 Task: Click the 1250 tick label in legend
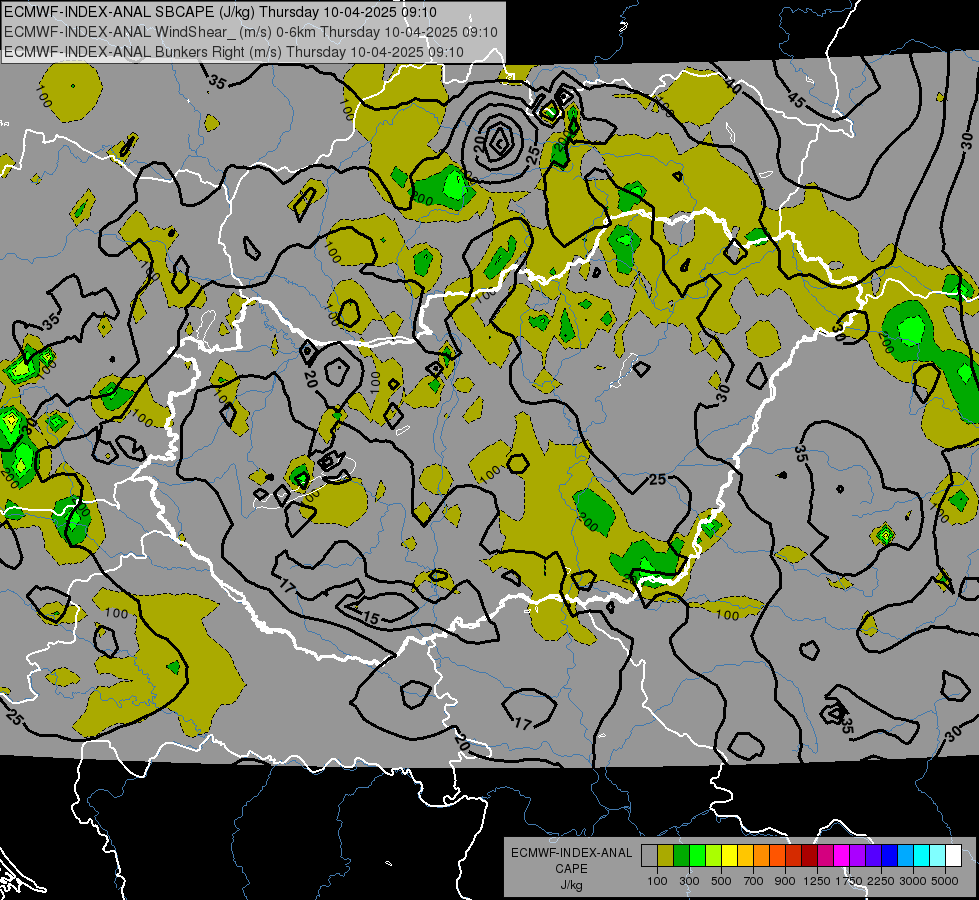pyautogui.click(x=817, y=881)
